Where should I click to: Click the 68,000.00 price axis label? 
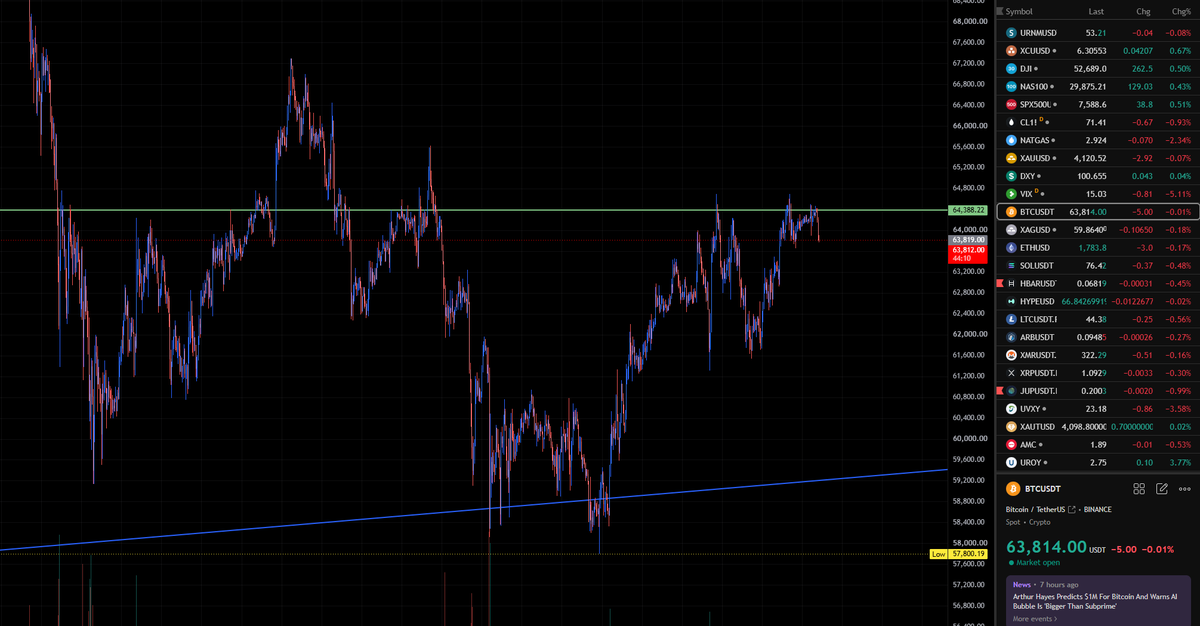pos(969,21)
